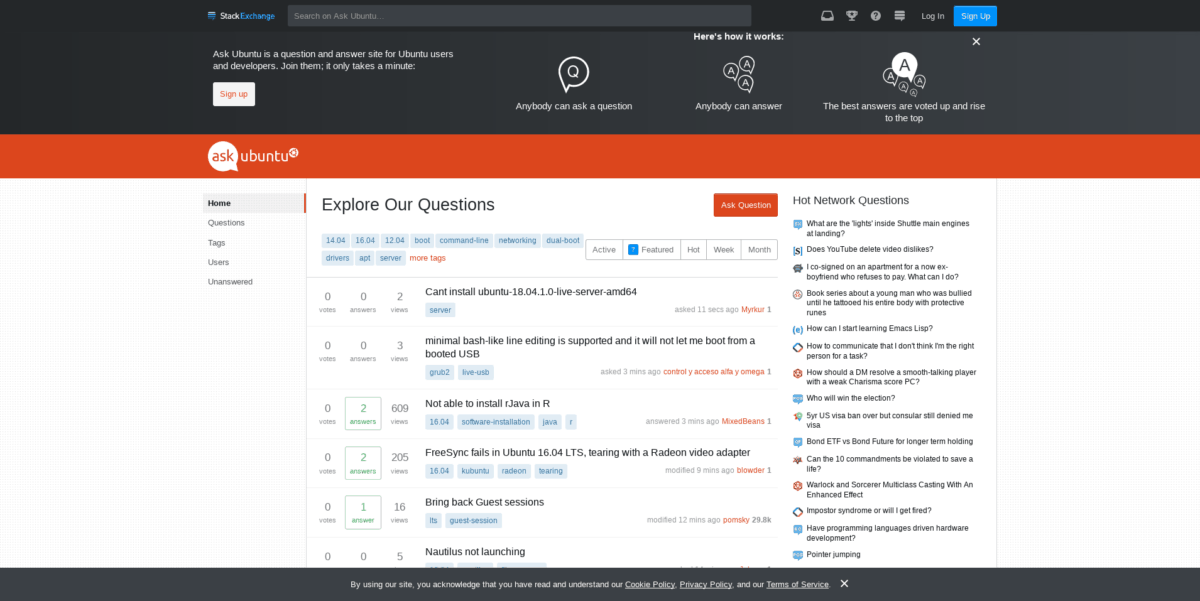The width and height of the screenshot is (1200, 601).
Task: Open 'Does YouTube delete video dislikes?' link
Action: (870, 249)
